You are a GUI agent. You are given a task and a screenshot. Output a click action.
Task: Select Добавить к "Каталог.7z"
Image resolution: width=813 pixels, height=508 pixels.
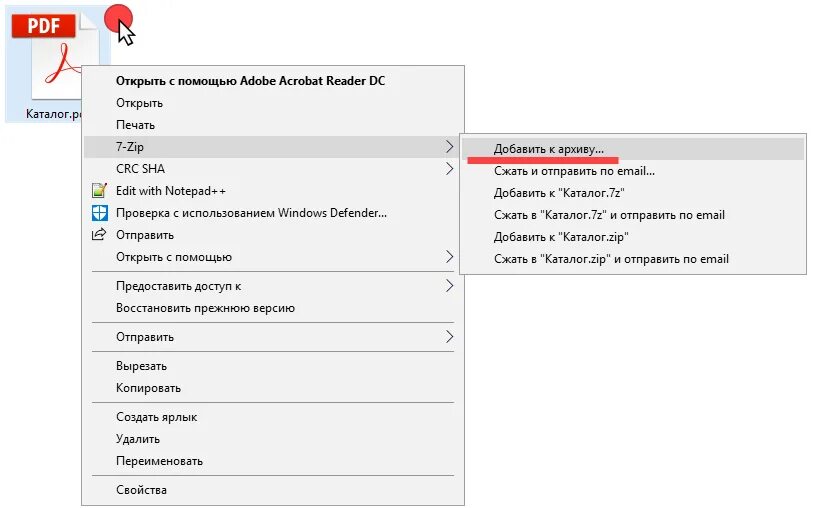pyautogui.click(x=559, y=193)
